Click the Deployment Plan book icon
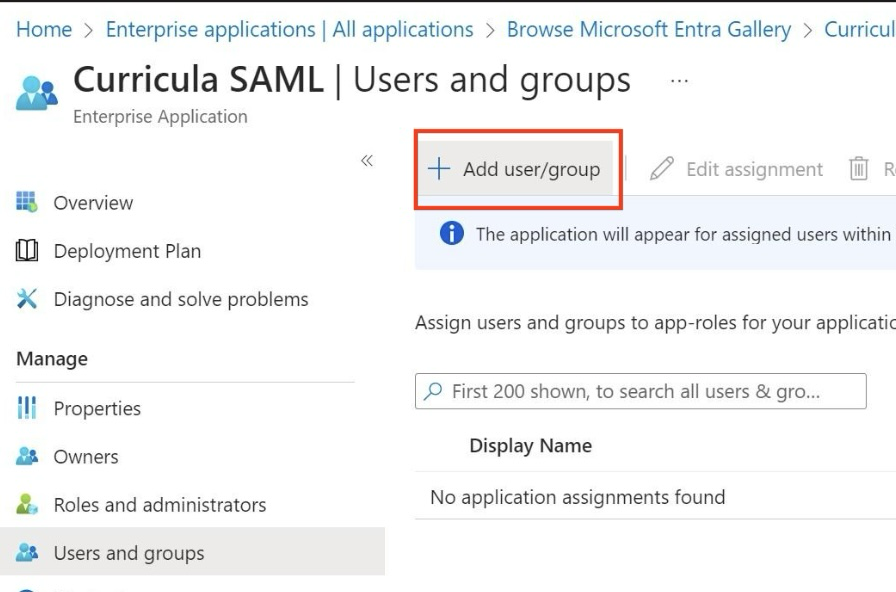 click(26, 251)
